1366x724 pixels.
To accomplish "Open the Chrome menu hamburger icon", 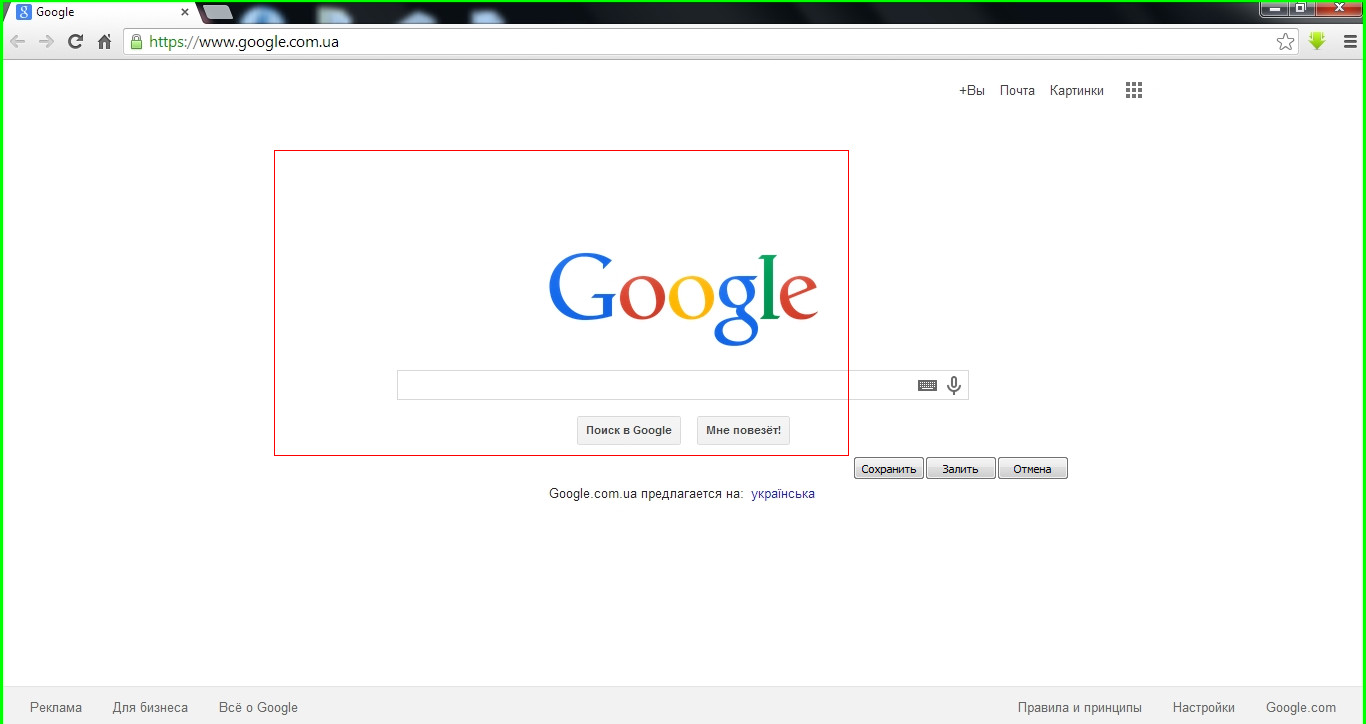I will (1350, 42).
